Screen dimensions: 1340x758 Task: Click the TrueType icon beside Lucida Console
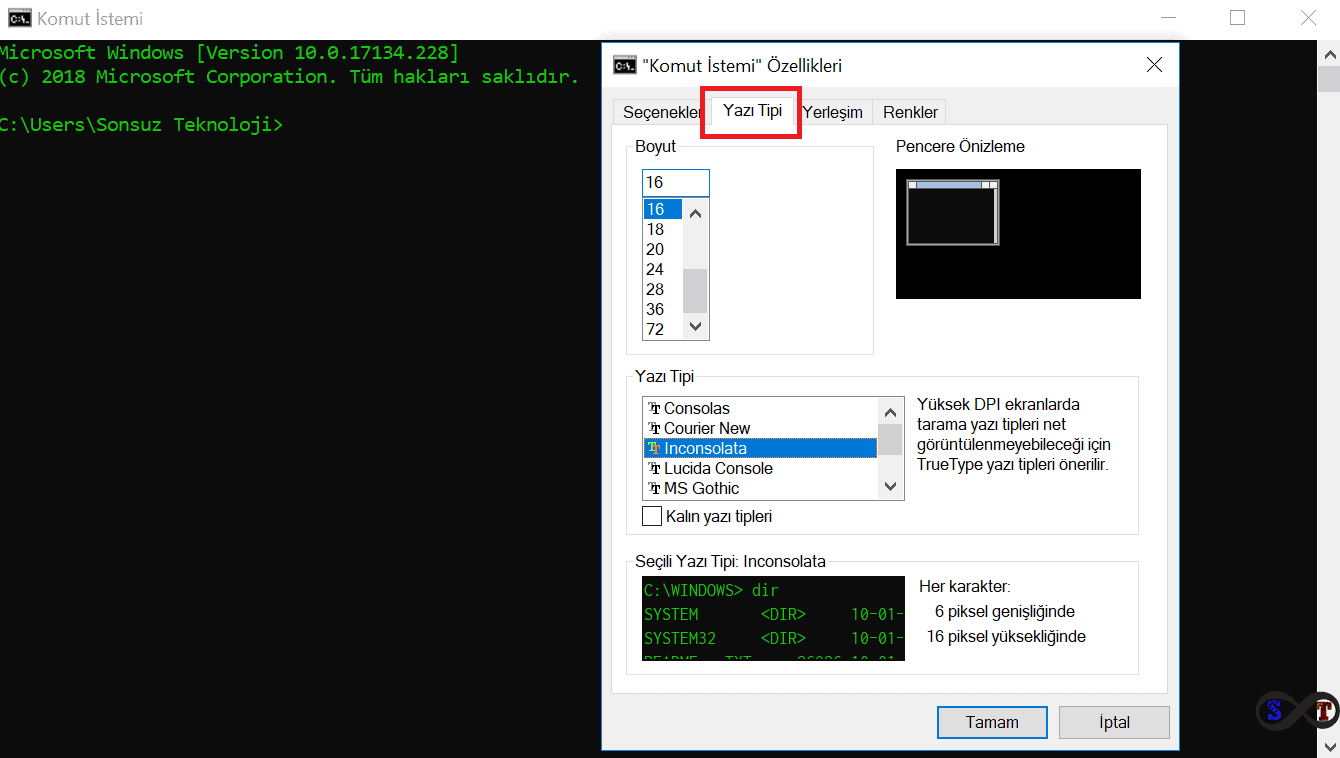[x=654, y=469]
